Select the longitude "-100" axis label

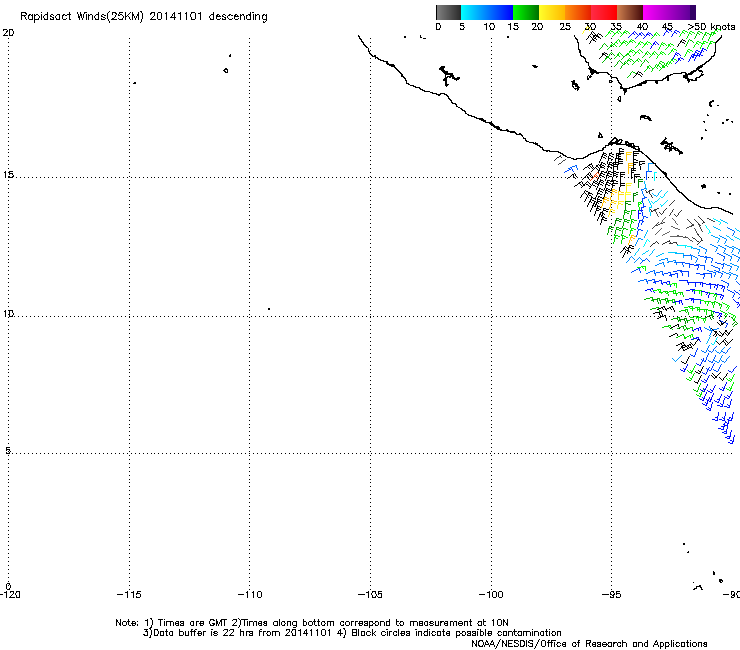(491, 594)
